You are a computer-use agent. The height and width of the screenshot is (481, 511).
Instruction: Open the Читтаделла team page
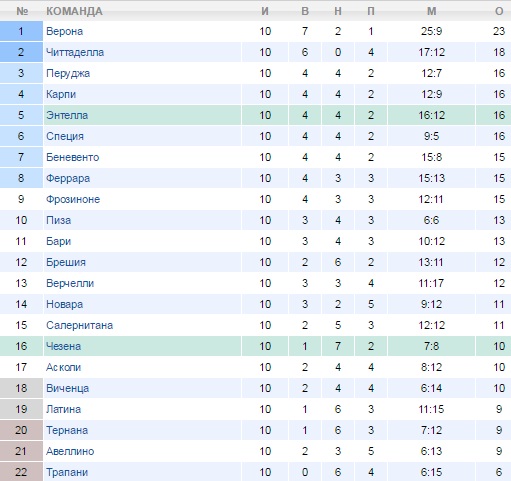(75, 52)
